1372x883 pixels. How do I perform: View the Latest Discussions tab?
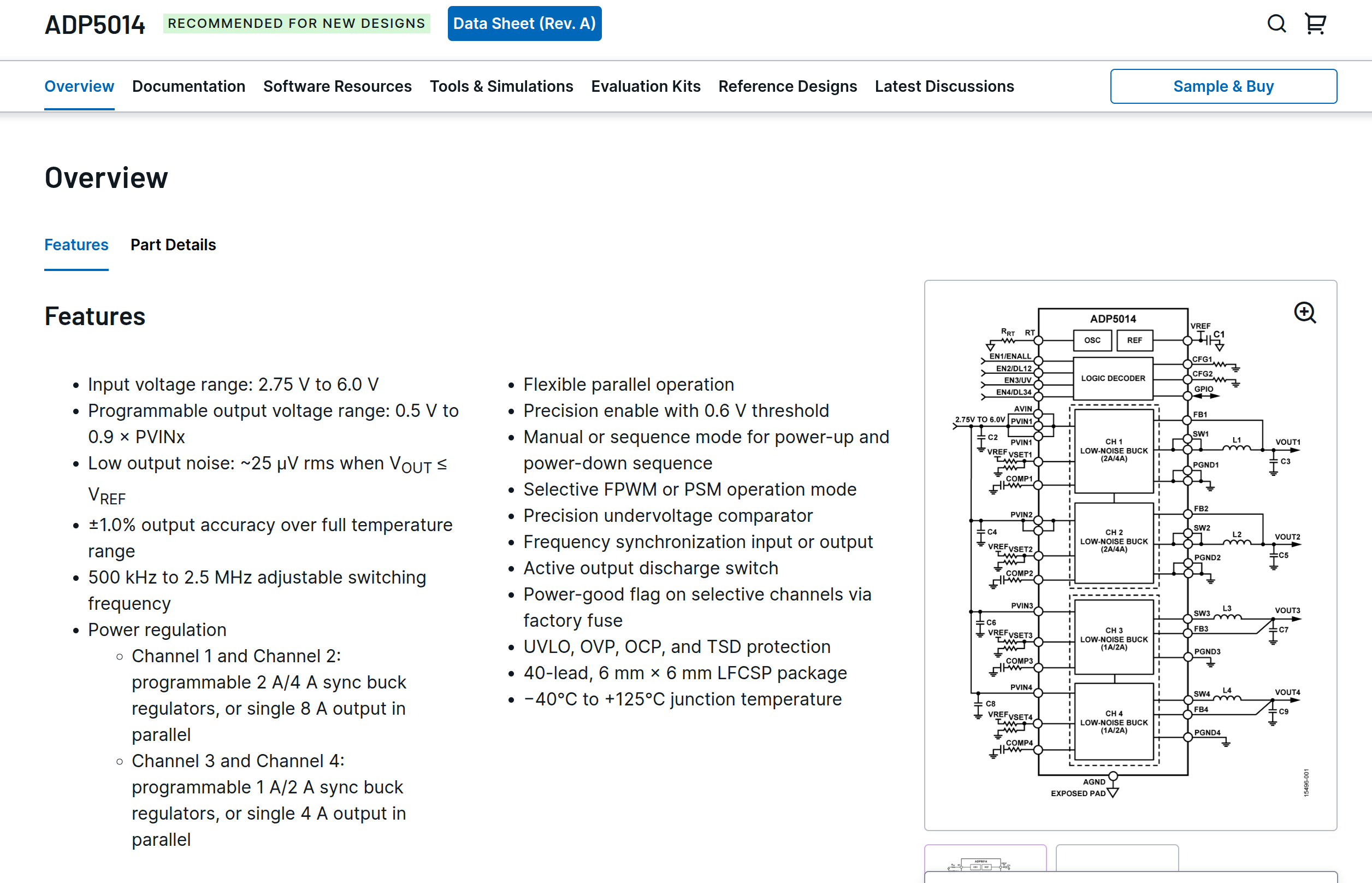[944, 86]
